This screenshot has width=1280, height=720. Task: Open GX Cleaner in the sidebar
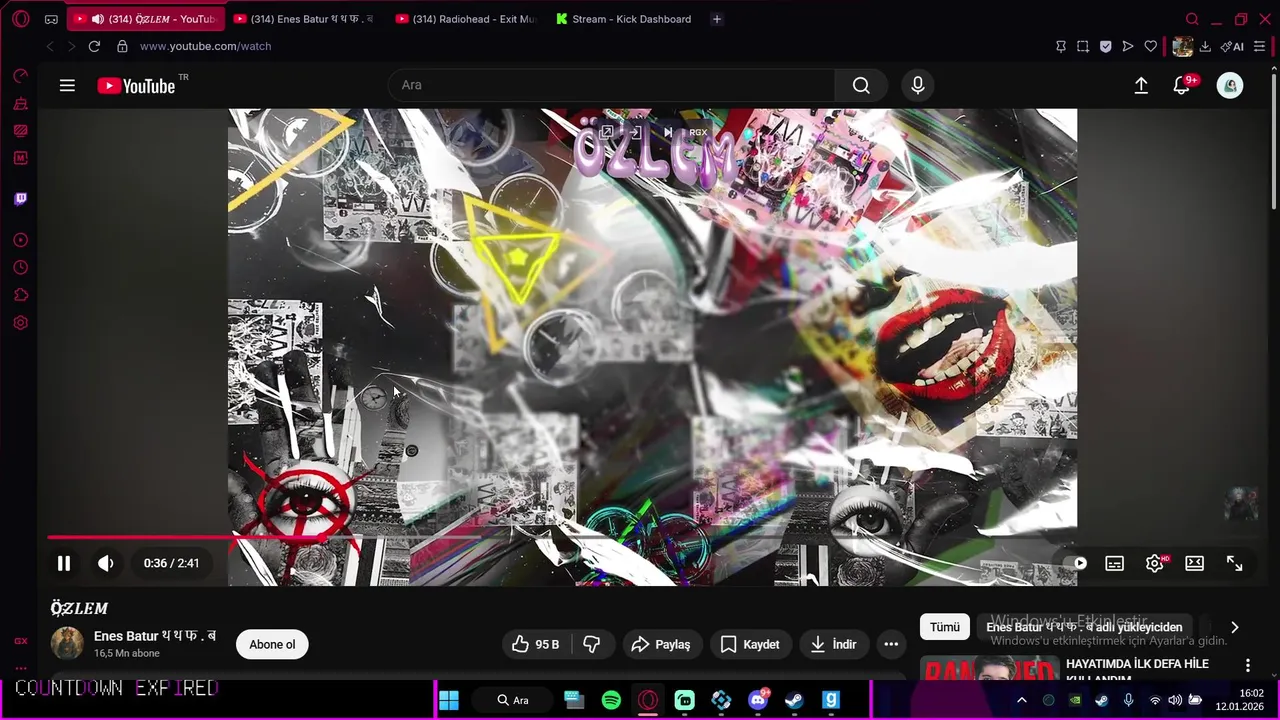(x=21, y=104)
